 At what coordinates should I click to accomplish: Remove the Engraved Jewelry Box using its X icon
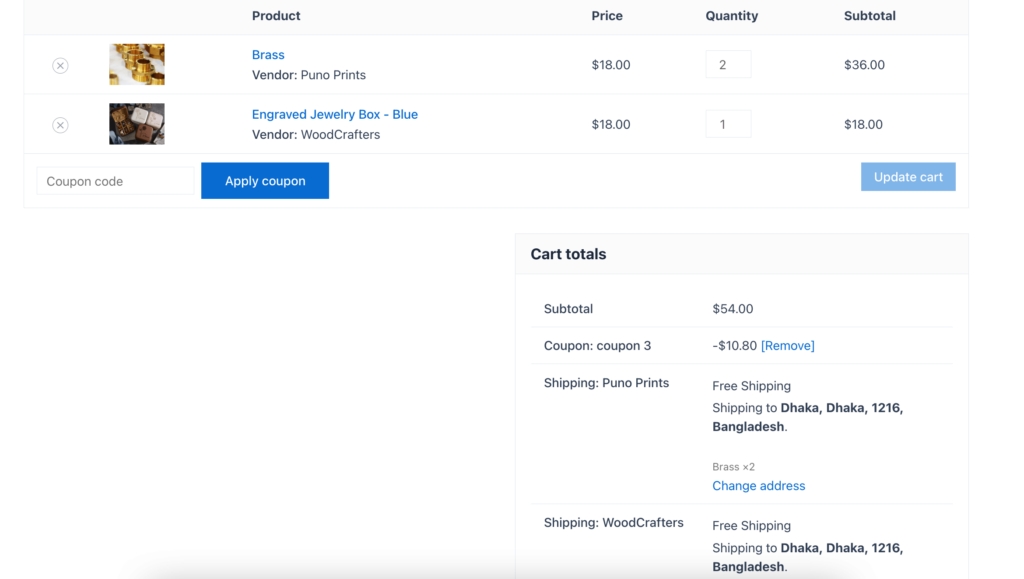pos(60,124)
